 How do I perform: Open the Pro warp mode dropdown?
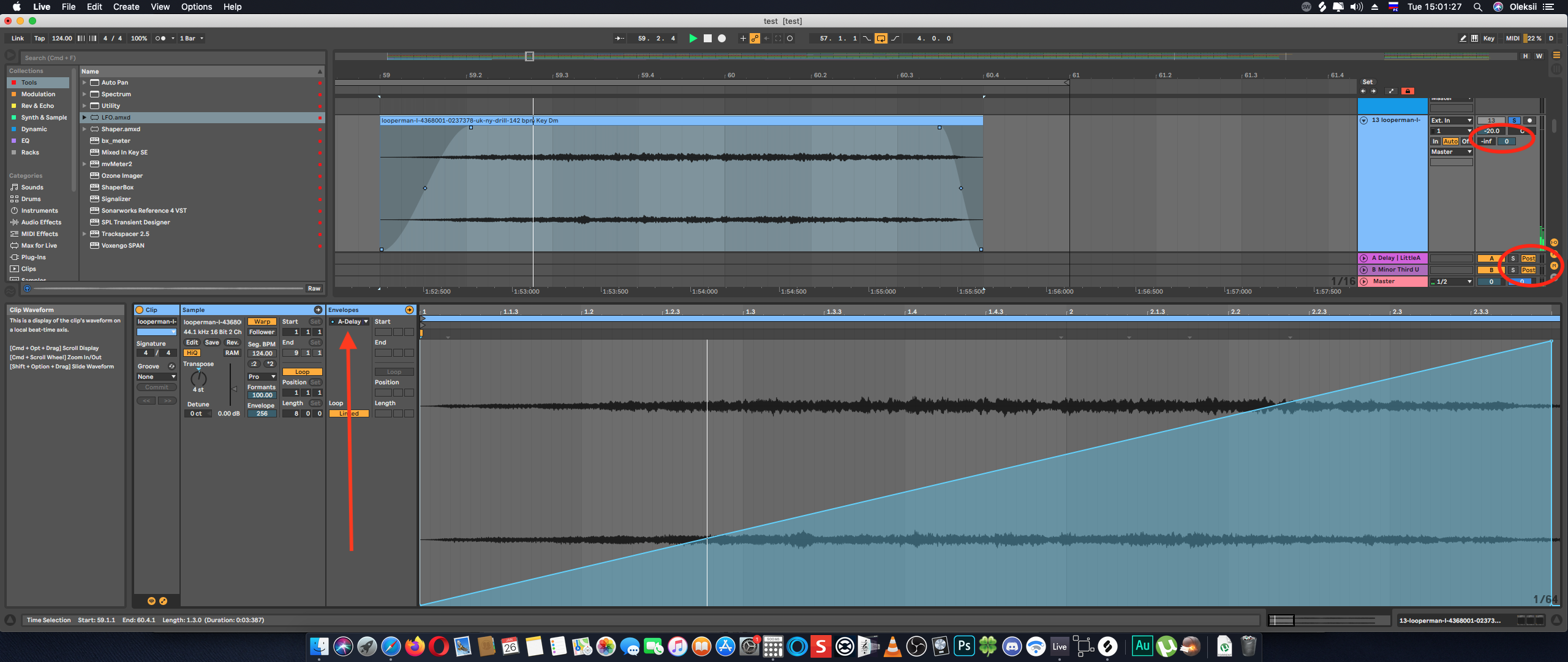262,376
